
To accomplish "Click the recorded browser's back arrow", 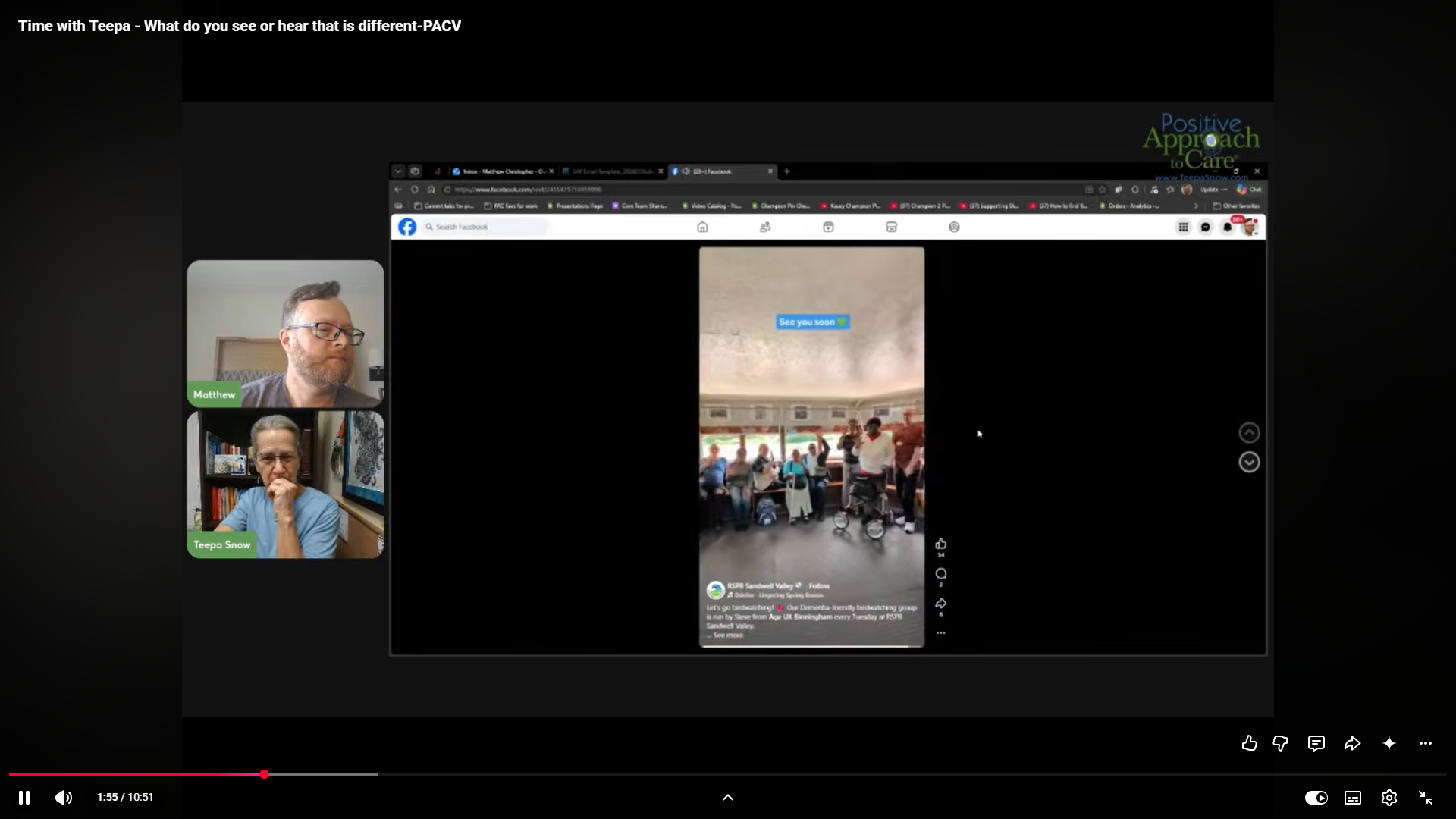I will point(398,190).
